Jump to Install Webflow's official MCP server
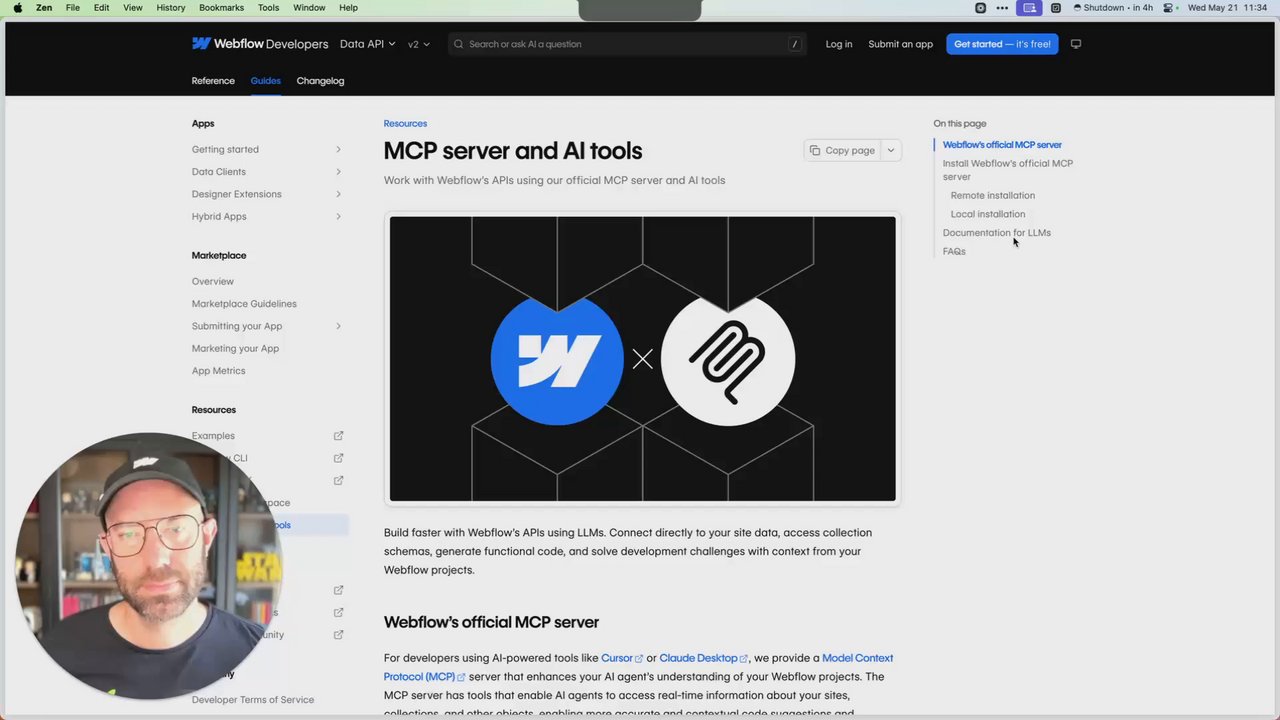Viewport: 1280px width, 720px height. click(1008, 170)
